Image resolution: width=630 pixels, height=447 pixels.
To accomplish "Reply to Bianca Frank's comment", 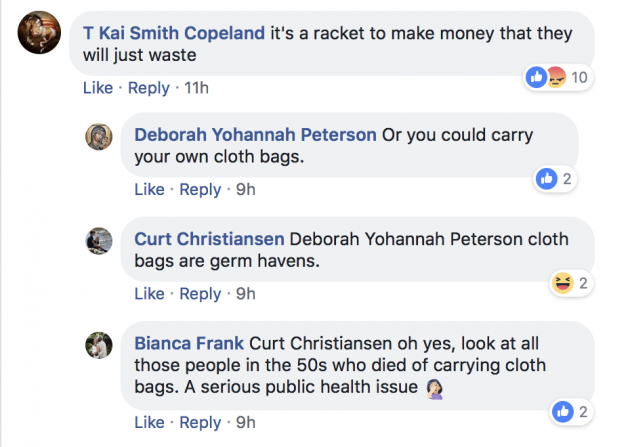I will point(200,422).
